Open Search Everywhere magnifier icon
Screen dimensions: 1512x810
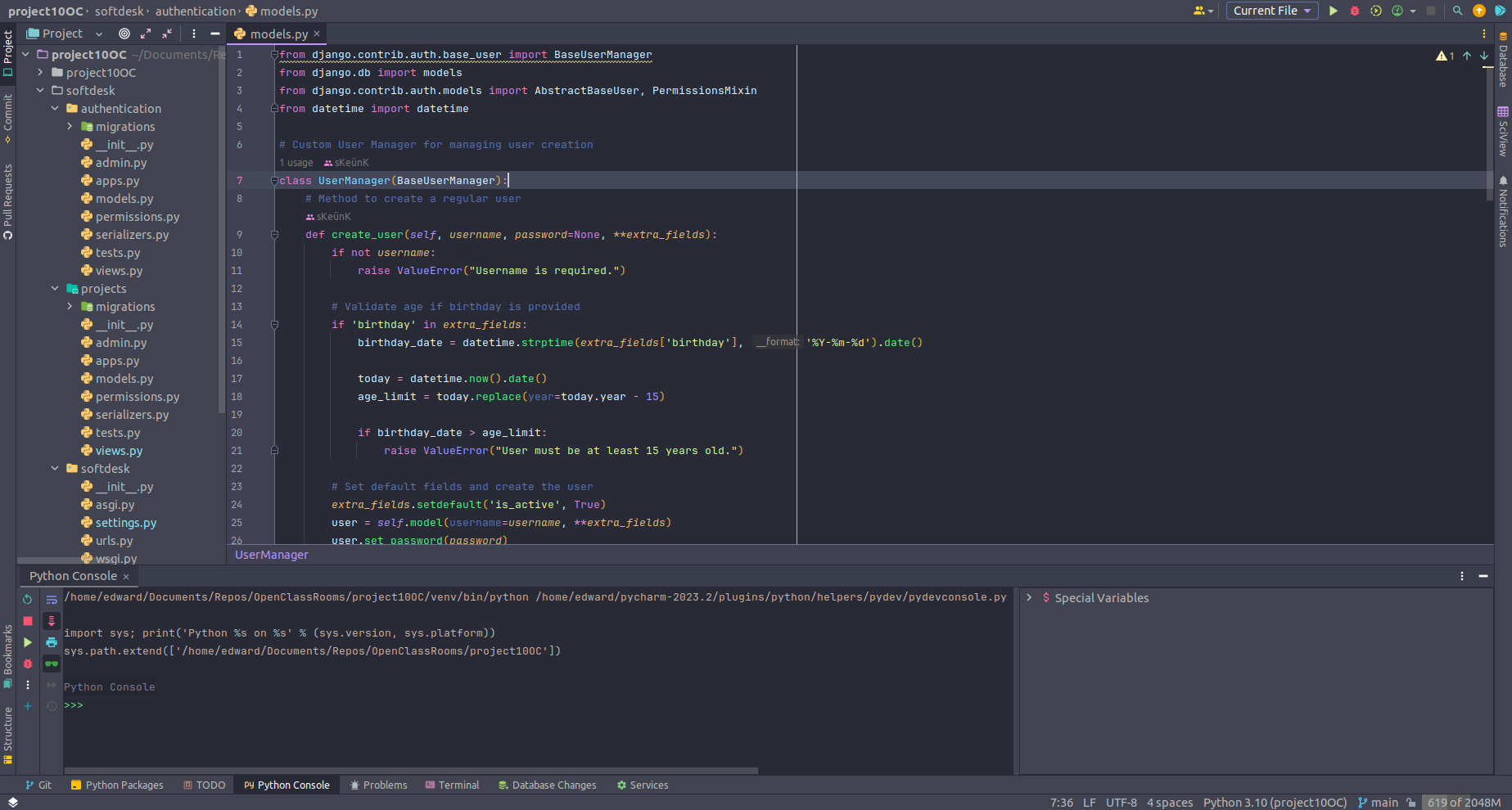1457,11
